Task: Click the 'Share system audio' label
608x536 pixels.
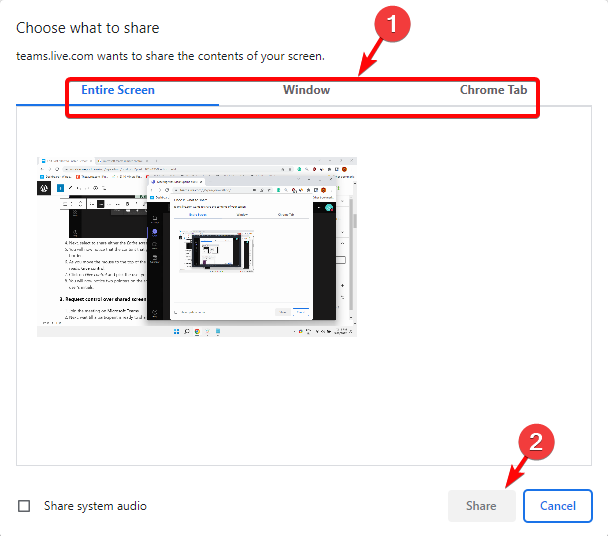Action: [x=95, y=506]
